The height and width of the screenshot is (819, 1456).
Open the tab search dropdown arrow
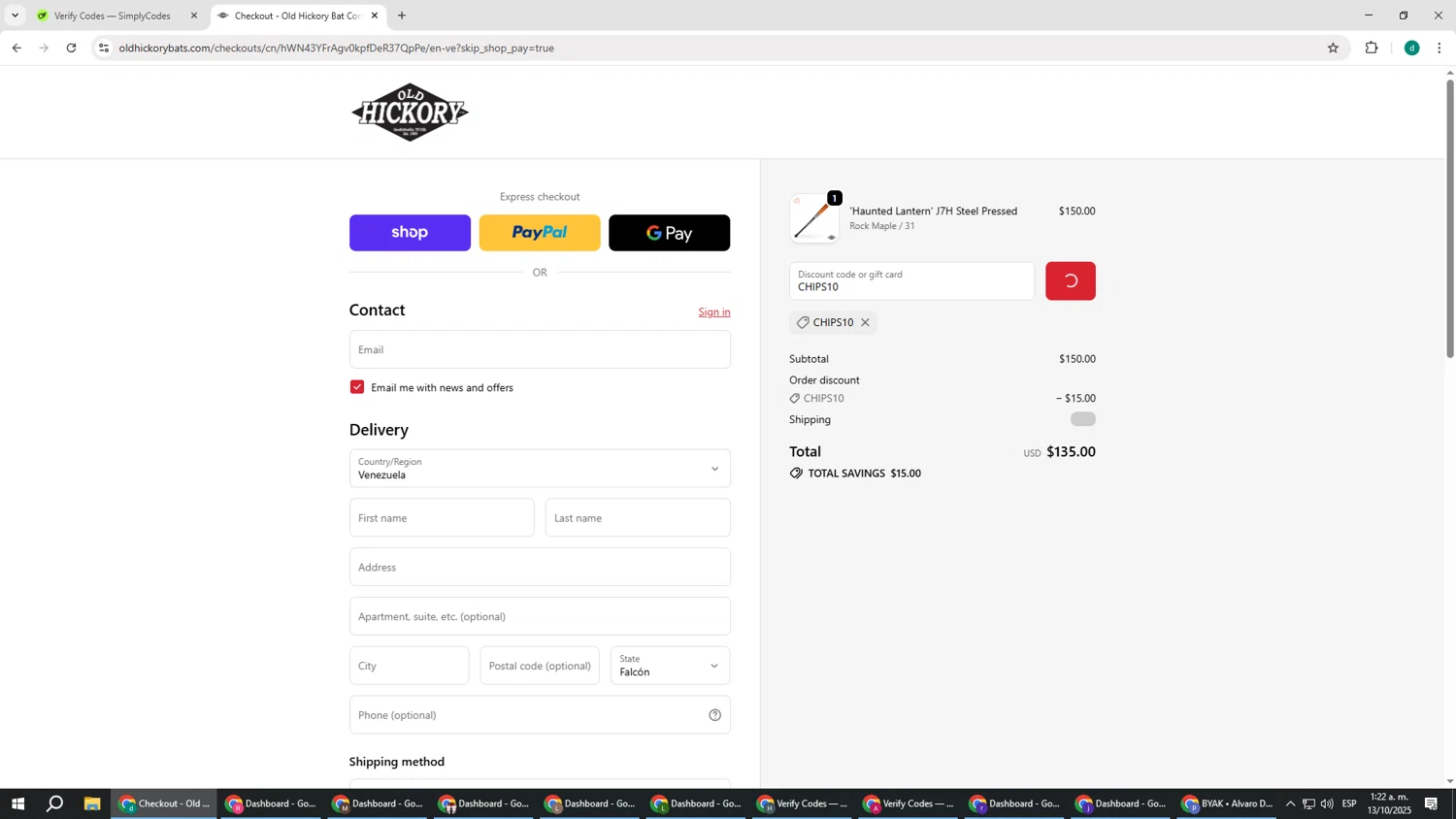click(15, 16)
